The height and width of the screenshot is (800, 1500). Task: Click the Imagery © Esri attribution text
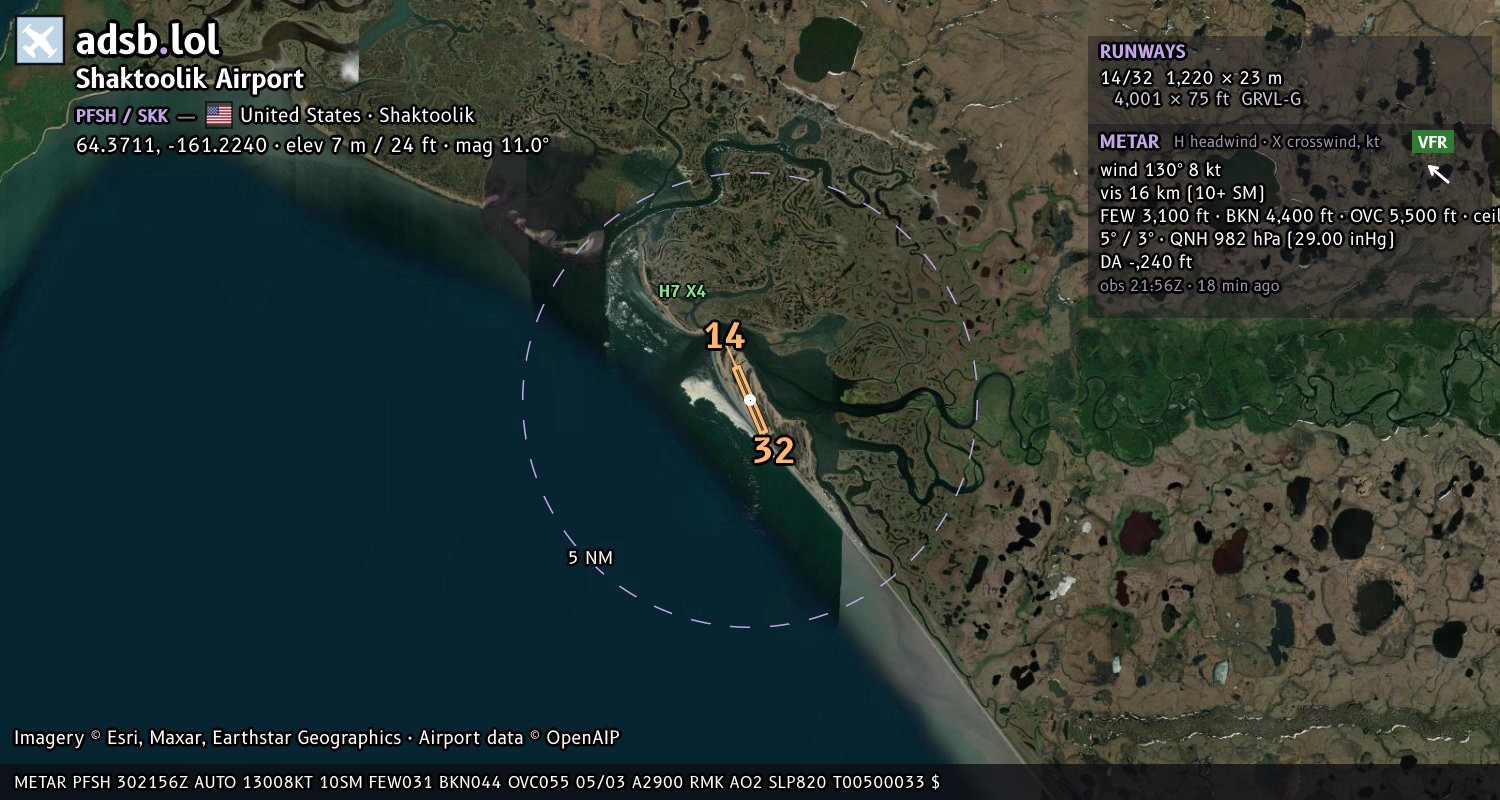(x=316, y=738)
